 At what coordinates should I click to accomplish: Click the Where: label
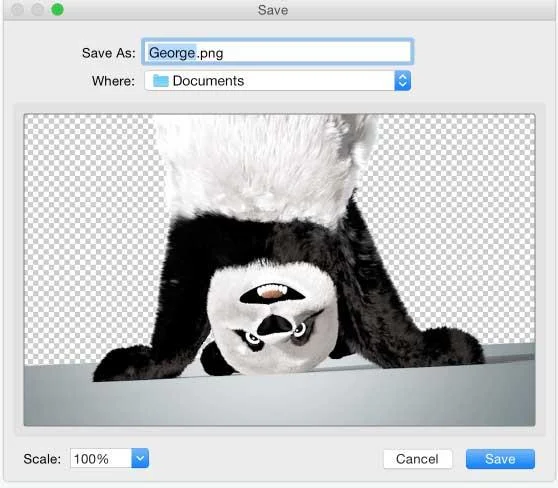(x=113, y=81)
